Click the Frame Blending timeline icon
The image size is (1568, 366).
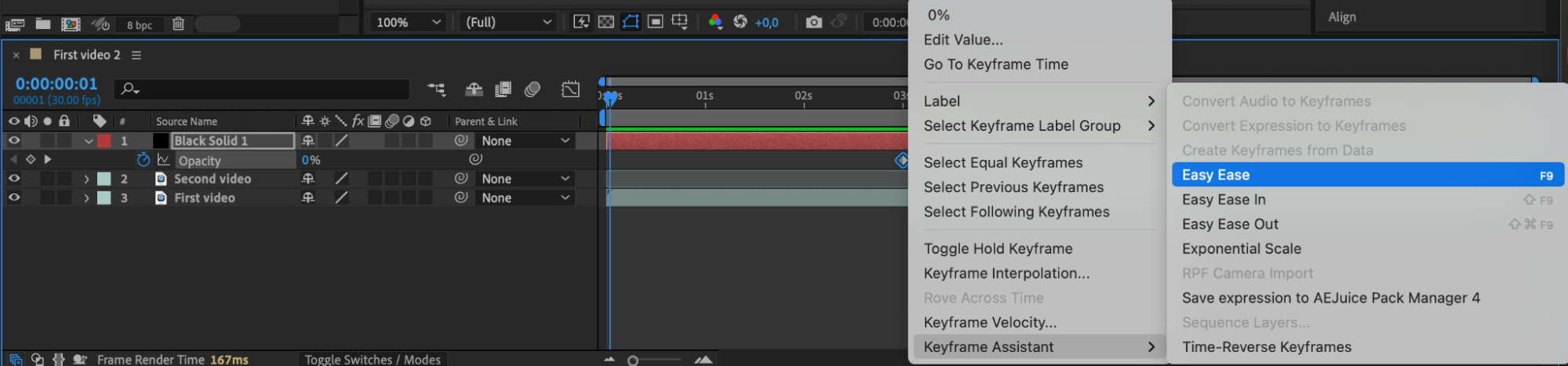pos(503,89)
